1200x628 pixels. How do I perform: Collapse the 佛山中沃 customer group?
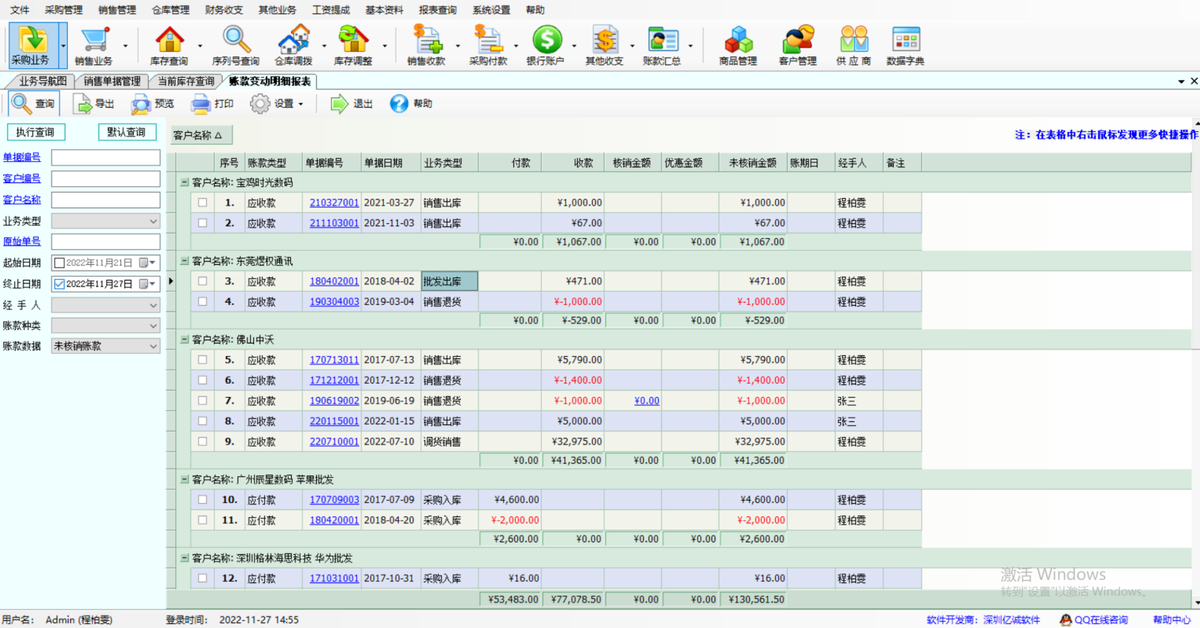point(184,340)
